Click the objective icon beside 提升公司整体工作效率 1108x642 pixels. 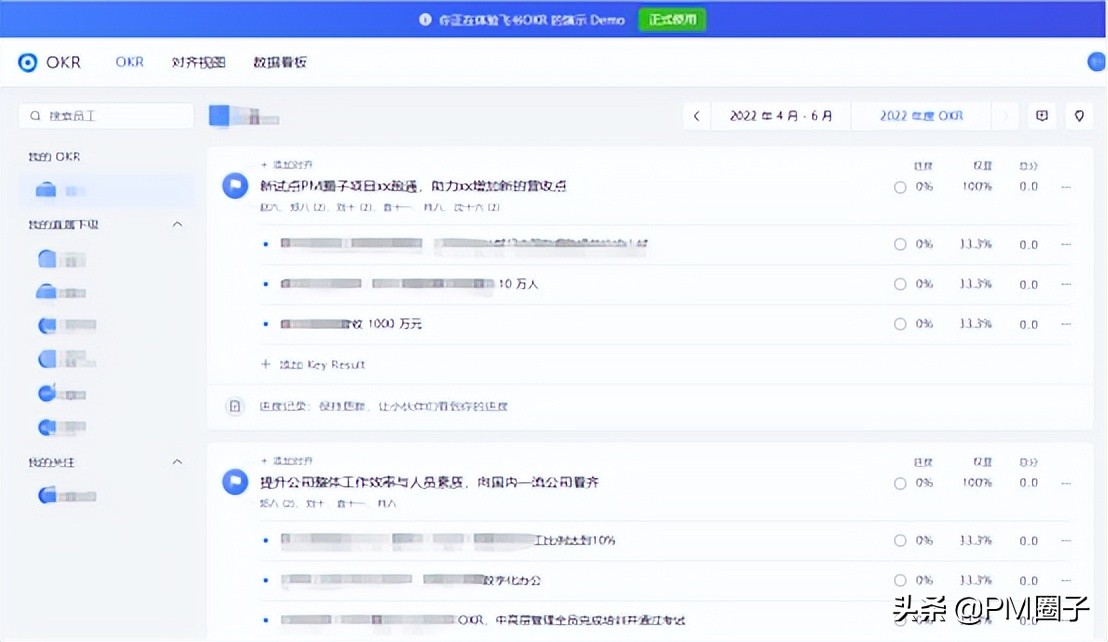(234, 483)
